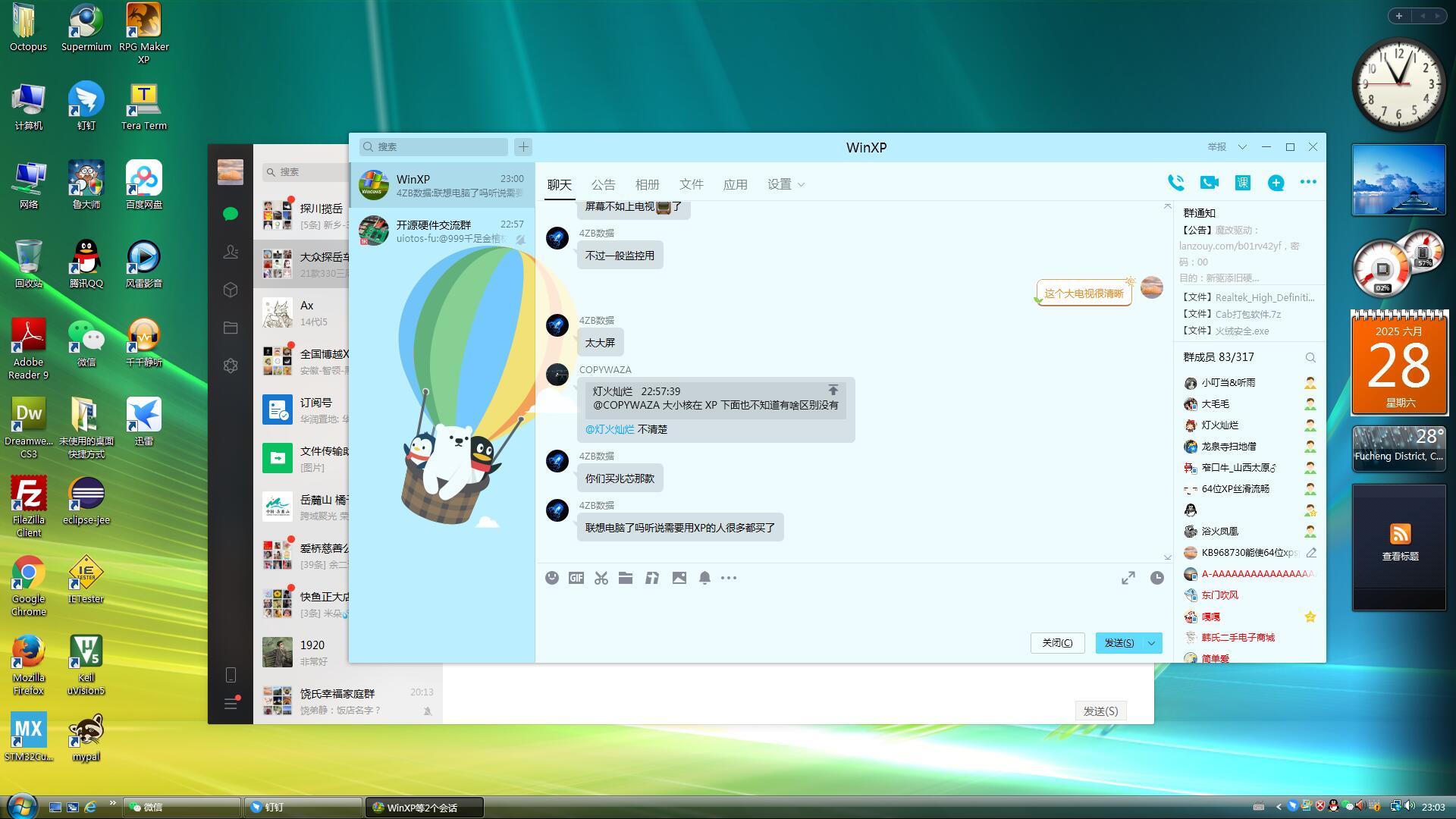Click the 关闭(C) button

[x=1057, y=643]
